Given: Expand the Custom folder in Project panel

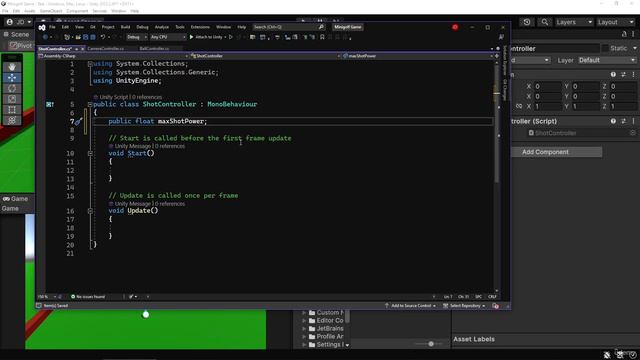Looking at the screenshot, I should click(304, 313).
